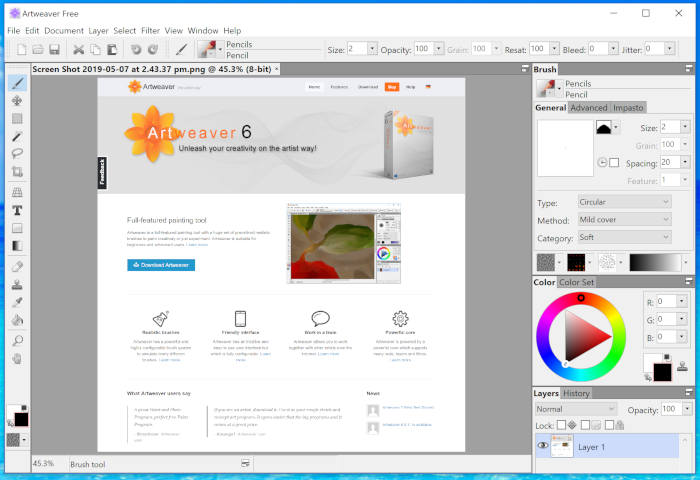Expand the toolbar Opacity dropdown arrow
The image size is (700, 480).
click(439, 49)
